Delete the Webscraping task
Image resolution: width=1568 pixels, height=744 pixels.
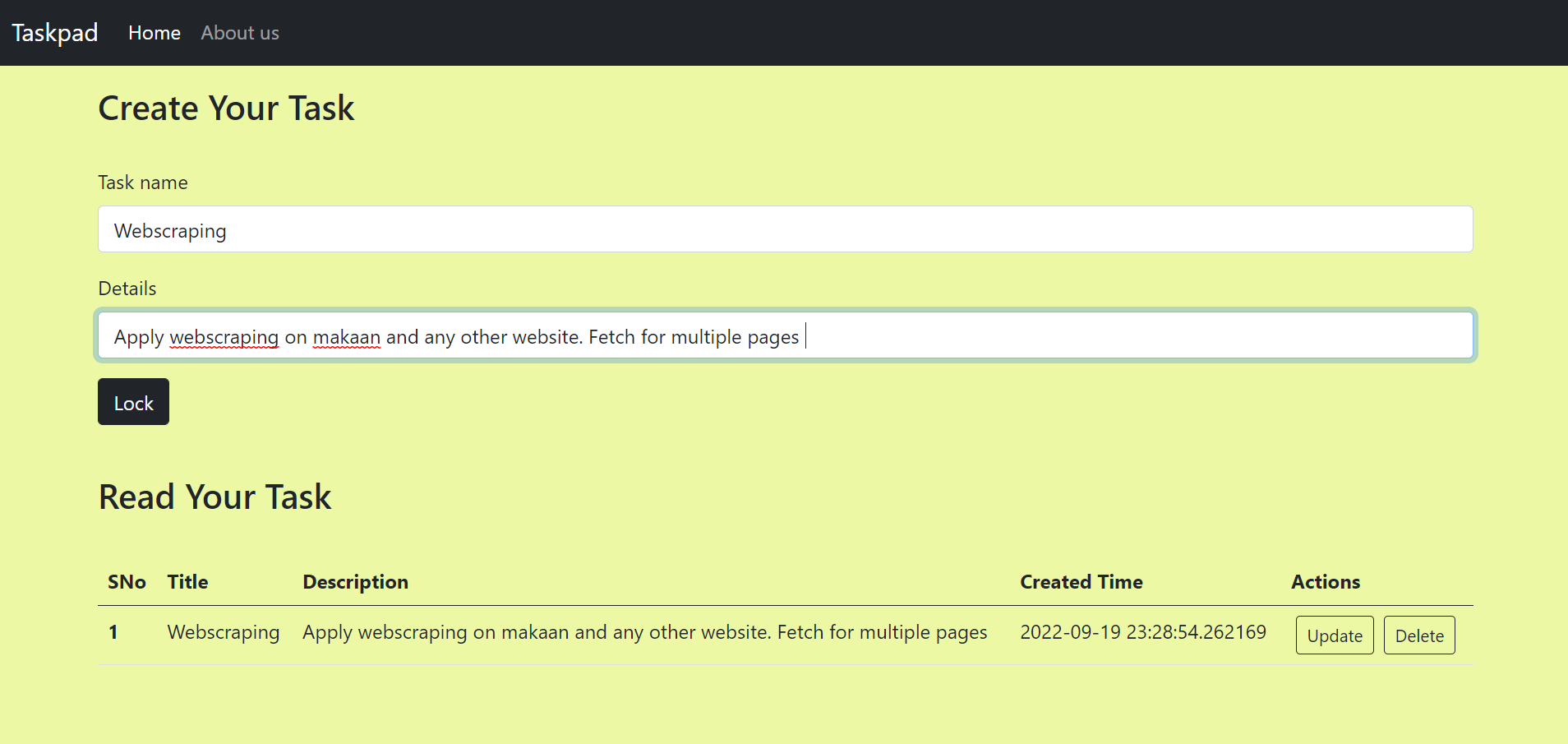[x=1419, y=635]
